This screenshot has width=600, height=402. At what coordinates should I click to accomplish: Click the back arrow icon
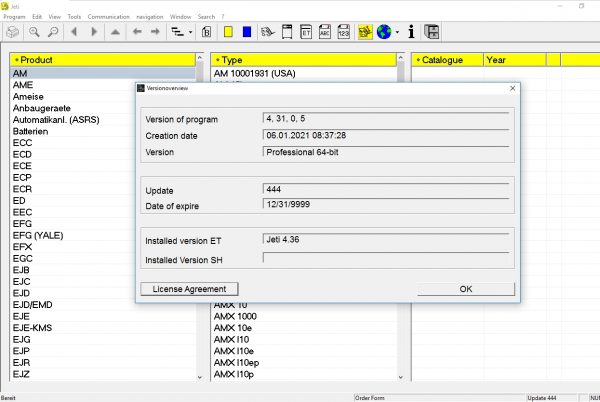click(137, 32)
